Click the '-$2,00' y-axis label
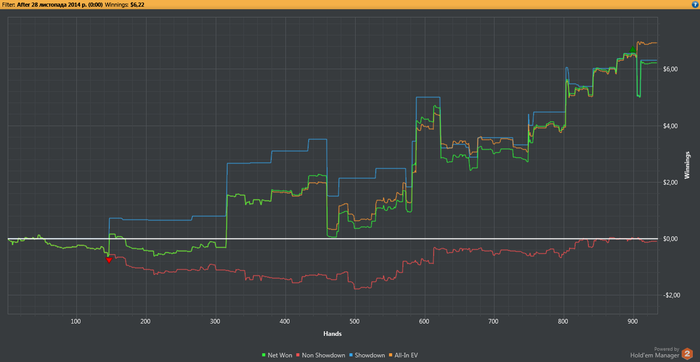This screenshot has height=362, width=700. click(x=671, y=295)
